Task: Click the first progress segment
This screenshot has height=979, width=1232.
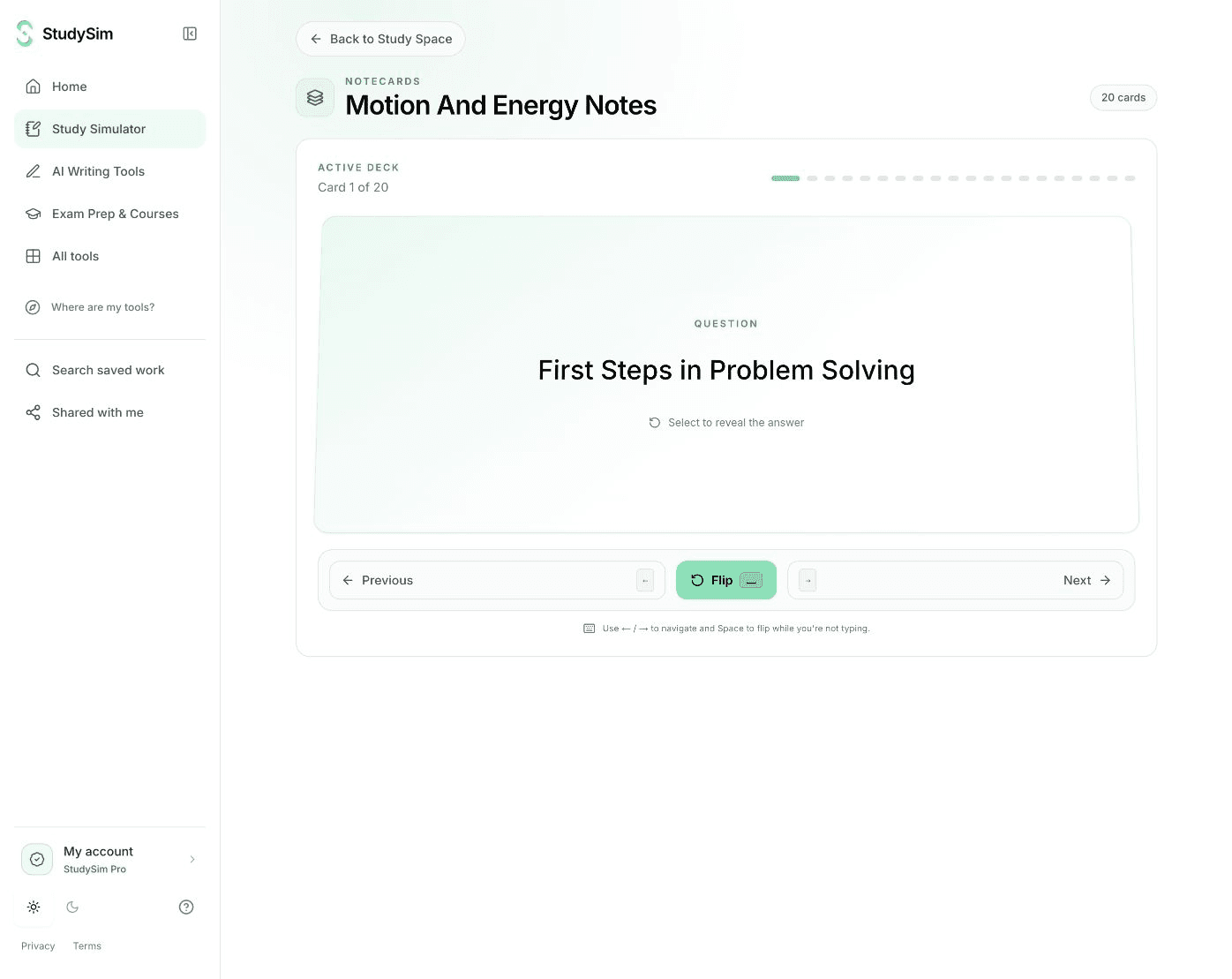Action: point(785,178)
